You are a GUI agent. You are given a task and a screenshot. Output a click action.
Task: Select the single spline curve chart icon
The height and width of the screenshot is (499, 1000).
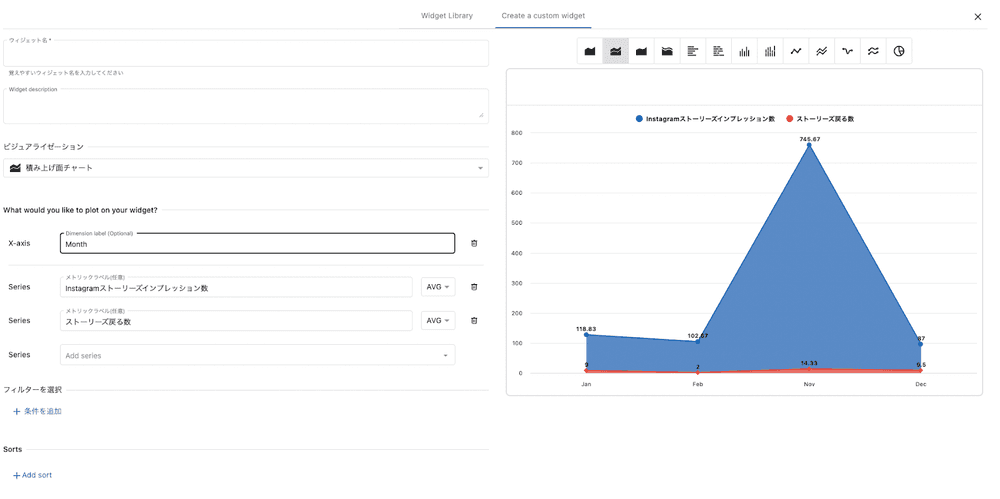(847, 51)
